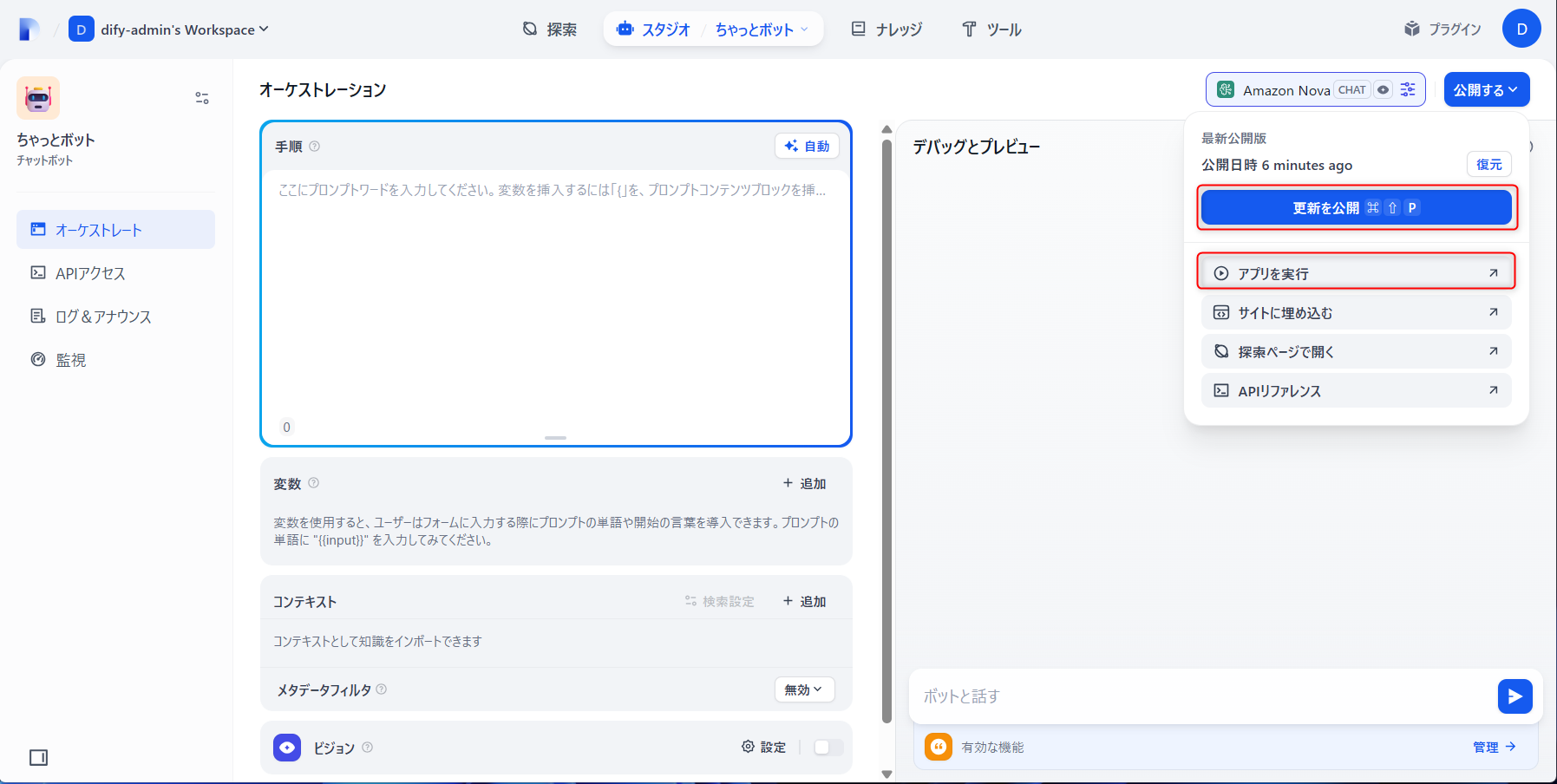Click 管理 to manage features
This screenshot has height=784, width=1557.
tap(1495, 747)
